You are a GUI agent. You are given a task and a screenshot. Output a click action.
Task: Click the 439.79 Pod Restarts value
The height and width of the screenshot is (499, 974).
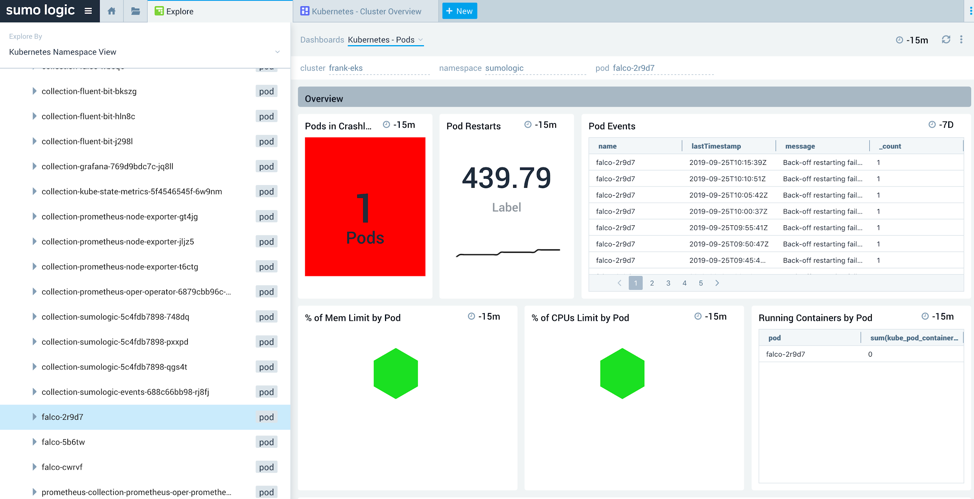coord(506,178)
